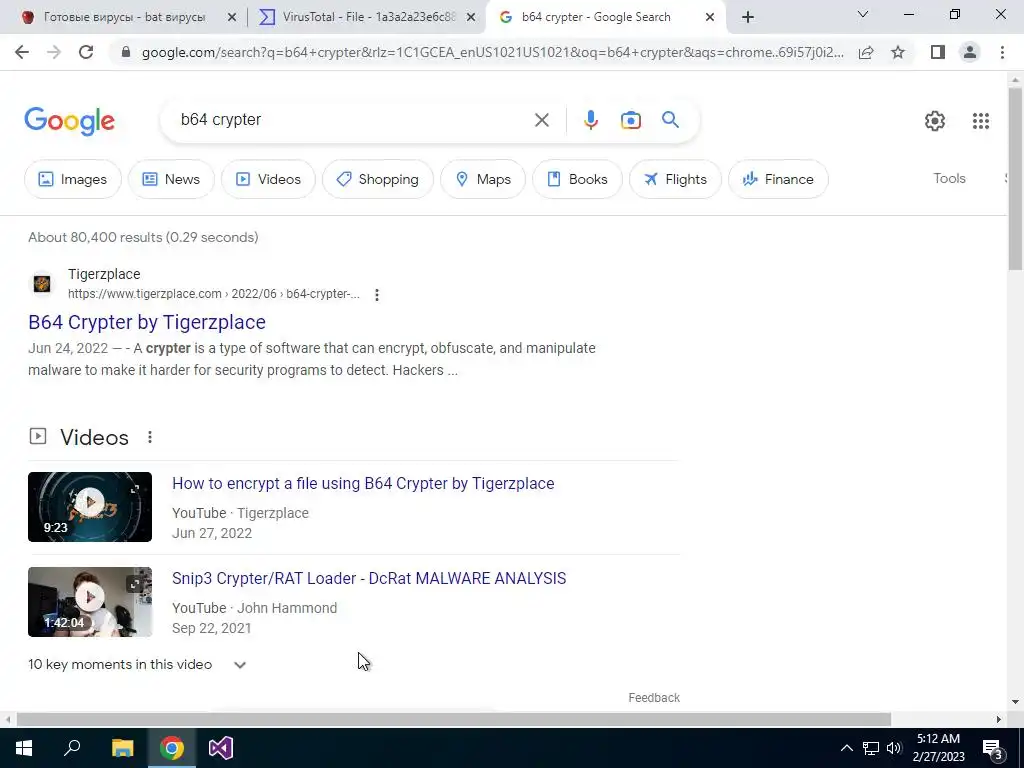The width and height of the screenshot is (1024, 768).
Task: Play the 1:42:04 John Hammond video thumbnail
Action: (90, 601)
